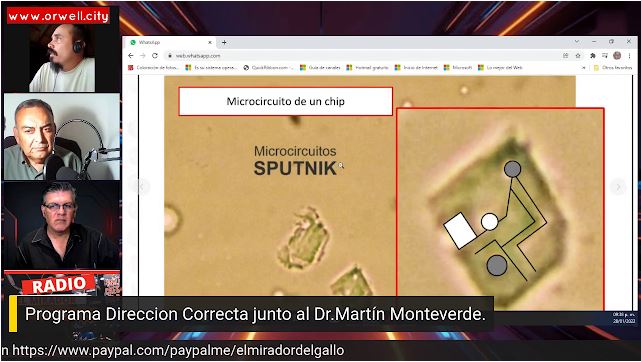This screenshot has width=641, height=362.
Task: Select the WhatsApp browser tab
Action: coord(170,42)
